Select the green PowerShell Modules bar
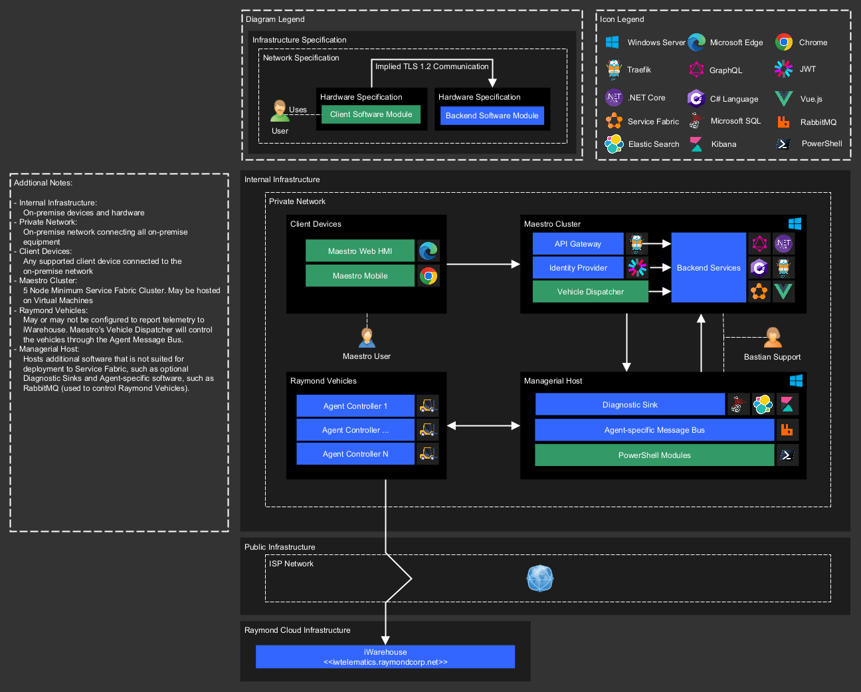The image size is (861, 692). coord(654,455)
